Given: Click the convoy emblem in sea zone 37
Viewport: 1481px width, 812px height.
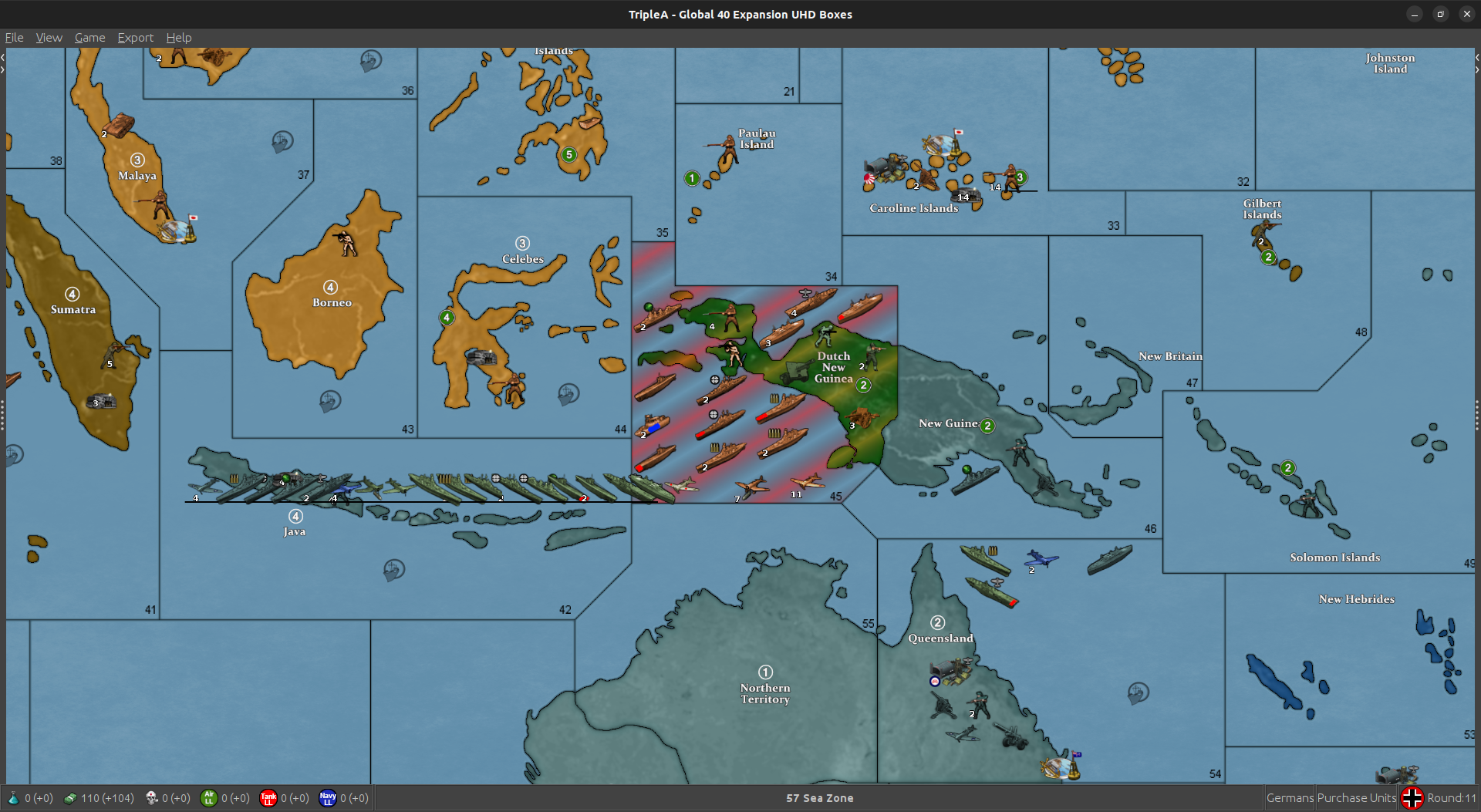Looking at the screenshot, I should click(283, 141).
